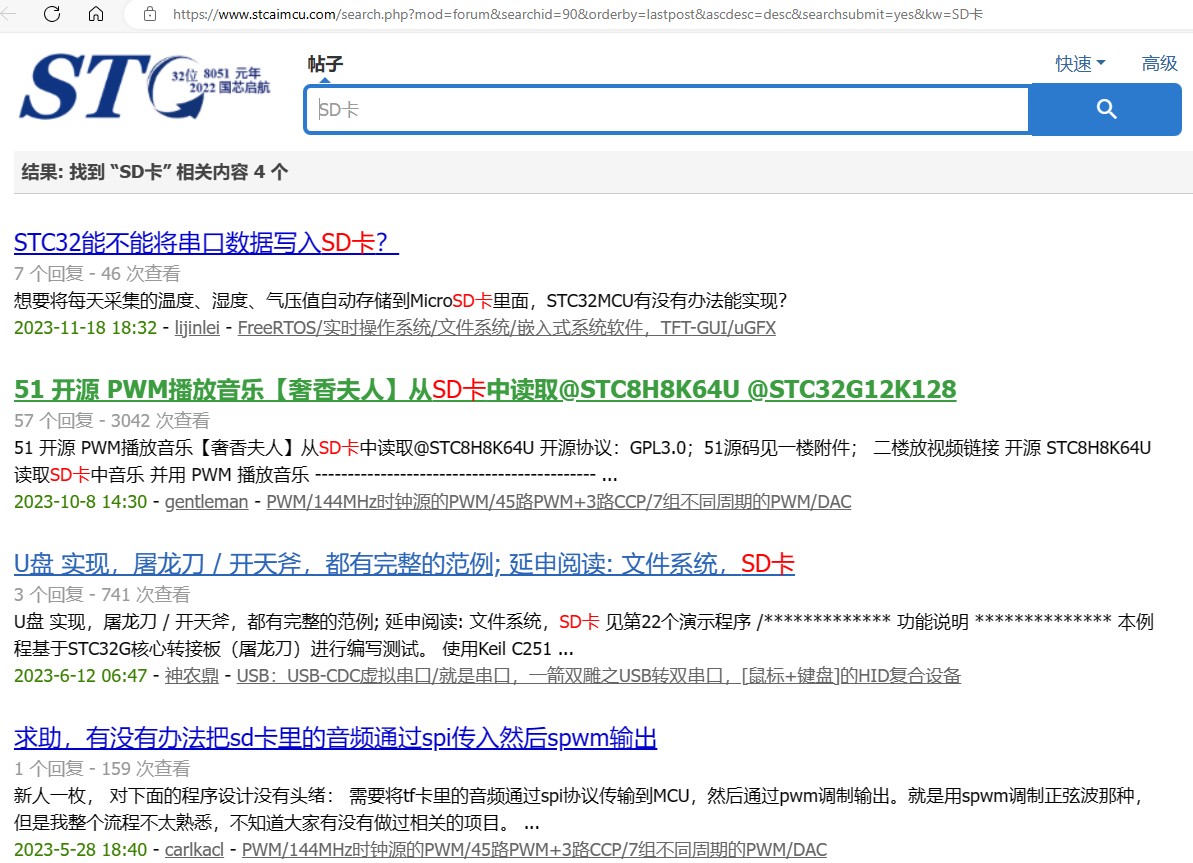Open USB: USB-CDC虚拟串口 forum section link

(599, 676)
